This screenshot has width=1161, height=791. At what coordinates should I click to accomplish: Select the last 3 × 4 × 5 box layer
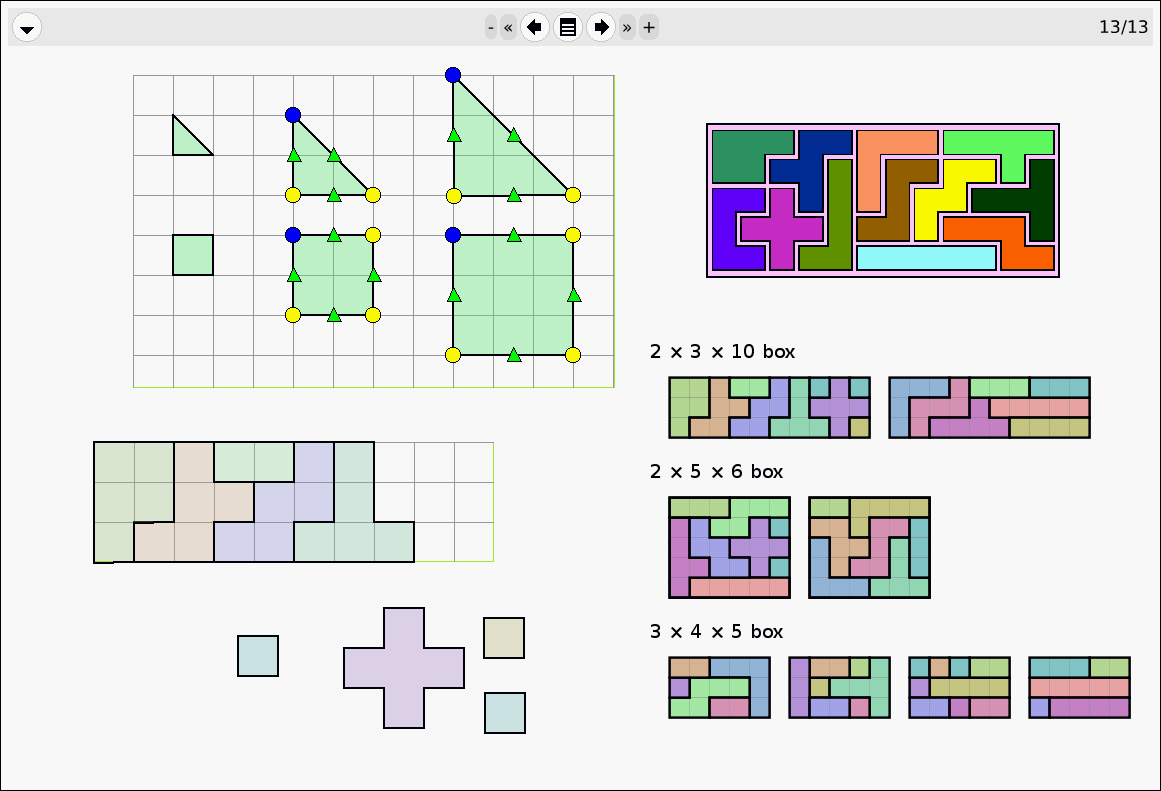pos(1079,687)
